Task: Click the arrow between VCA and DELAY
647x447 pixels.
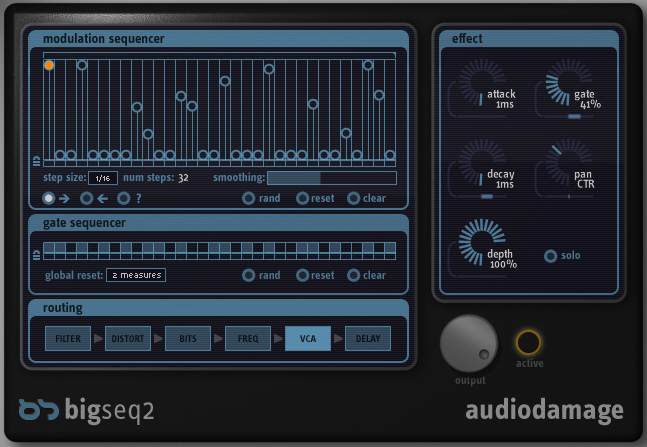Action: 338,338
